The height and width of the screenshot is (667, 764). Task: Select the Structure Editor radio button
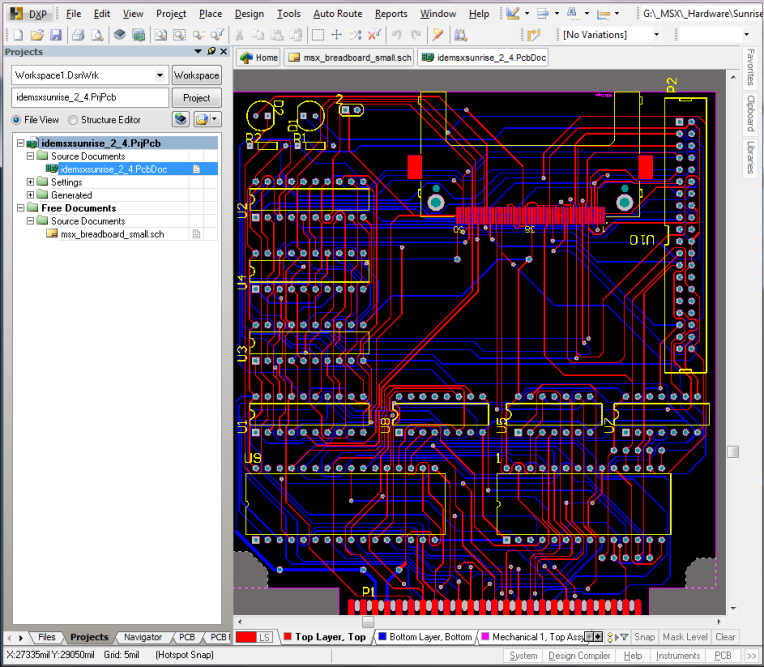73,120
